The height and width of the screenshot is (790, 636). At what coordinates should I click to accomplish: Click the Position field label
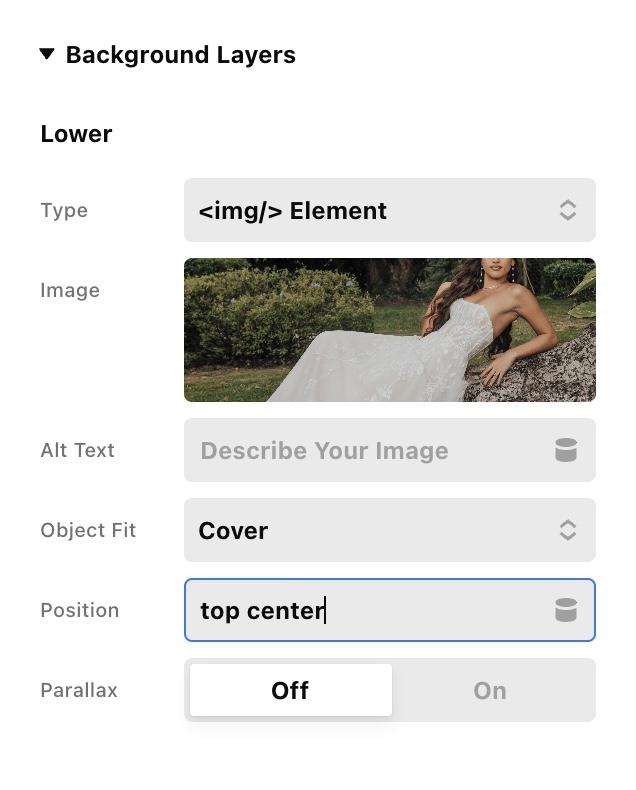click(79, 610)
